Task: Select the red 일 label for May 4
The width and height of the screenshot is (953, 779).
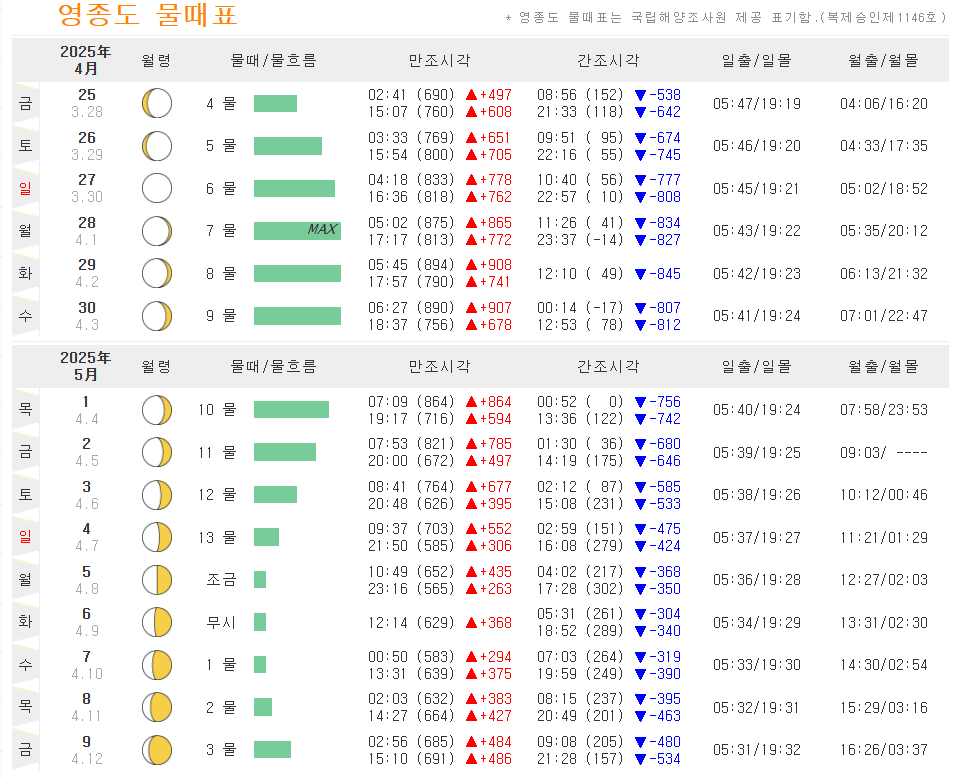Action: [25, 537]
